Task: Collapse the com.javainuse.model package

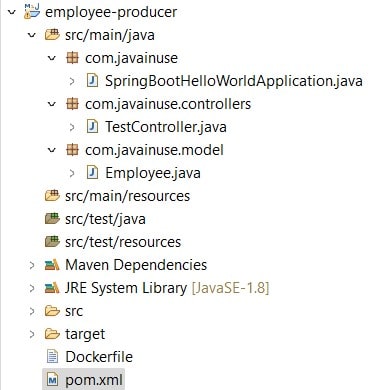Action: pos(52,150)
